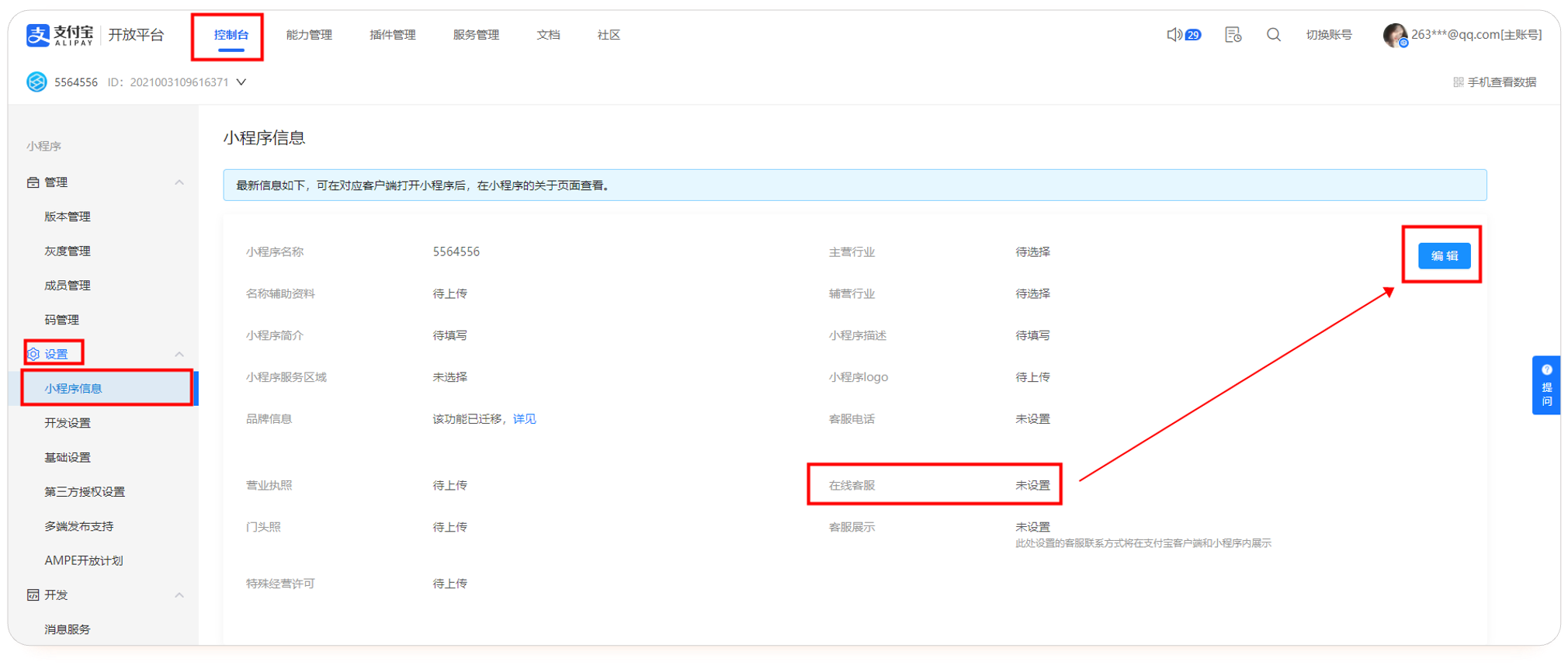Image resolution: width=1568 pixels, height=669 pixels.
Task: Click the QR code icon for 手机查看数据
Action: tap(1458, 82)
